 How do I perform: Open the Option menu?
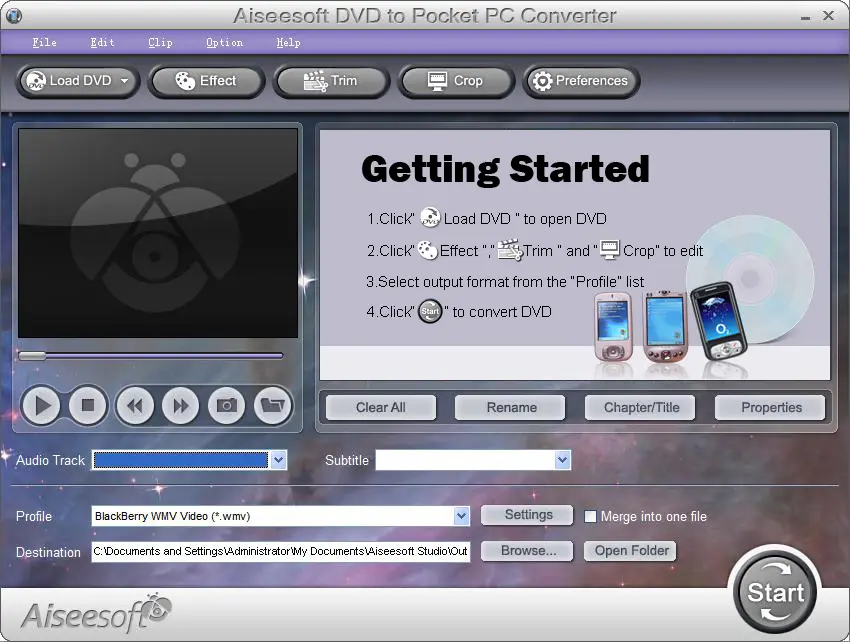coord(224,42)
